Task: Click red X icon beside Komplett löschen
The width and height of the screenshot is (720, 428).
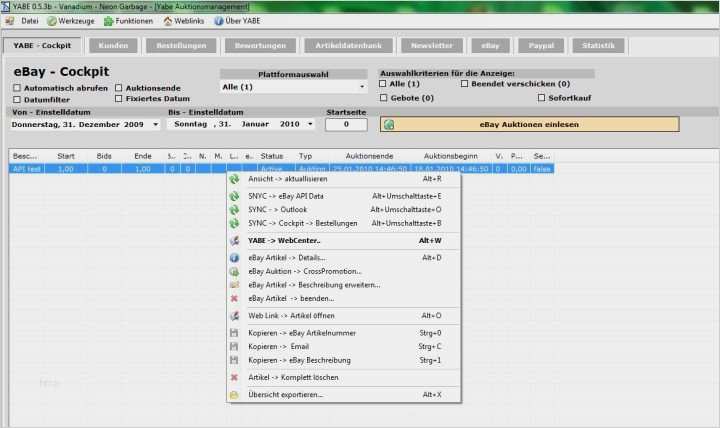Action: [x=234, y=377]
